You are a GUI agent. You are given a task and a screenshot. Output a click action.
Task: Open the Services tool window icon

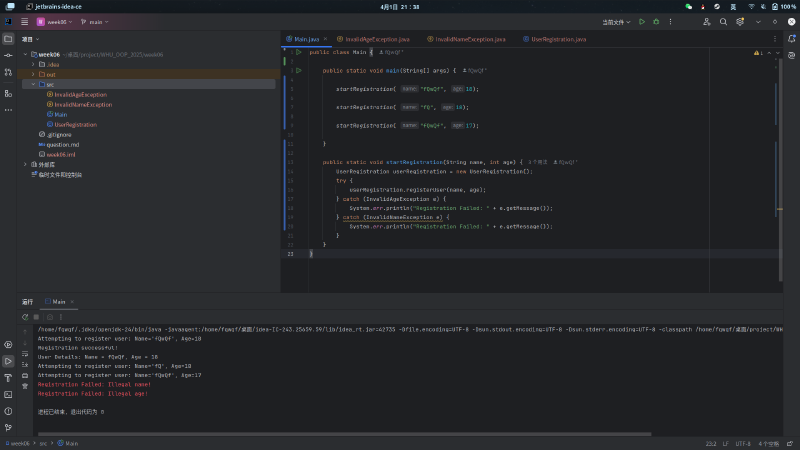pos(8,344)
